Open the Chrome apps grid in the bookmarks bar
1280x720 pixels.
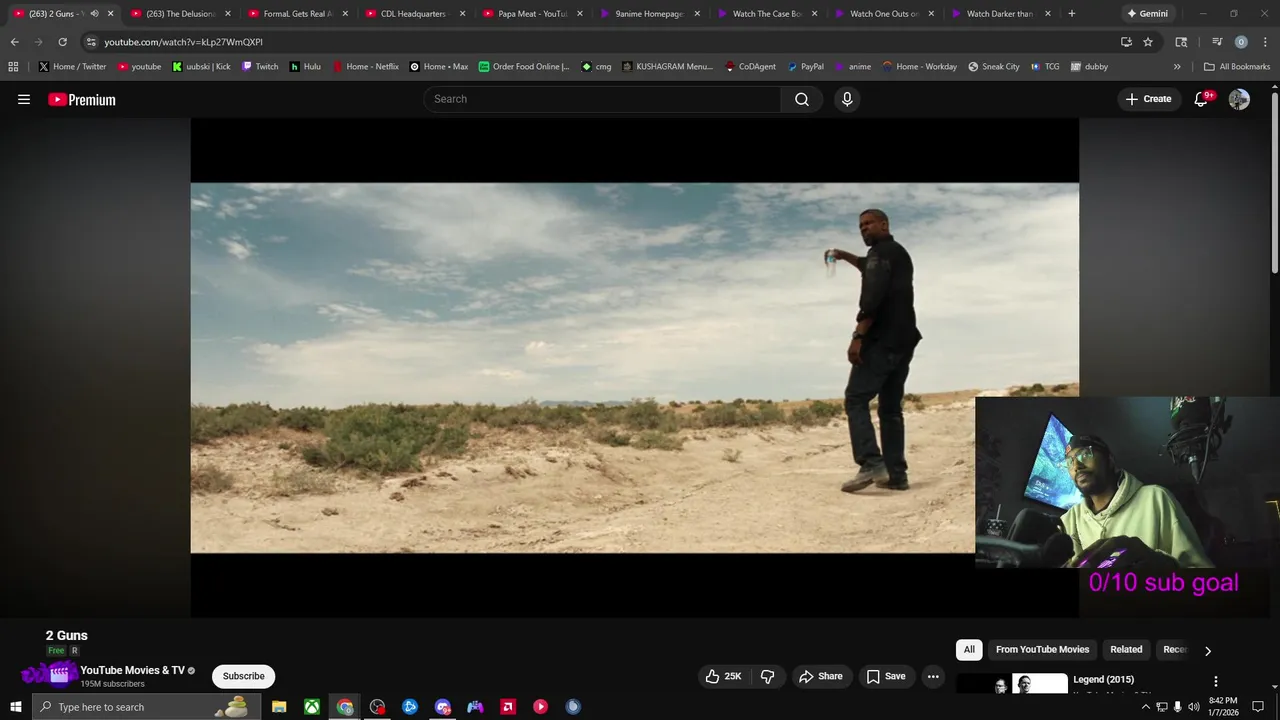tap(13, 67)
